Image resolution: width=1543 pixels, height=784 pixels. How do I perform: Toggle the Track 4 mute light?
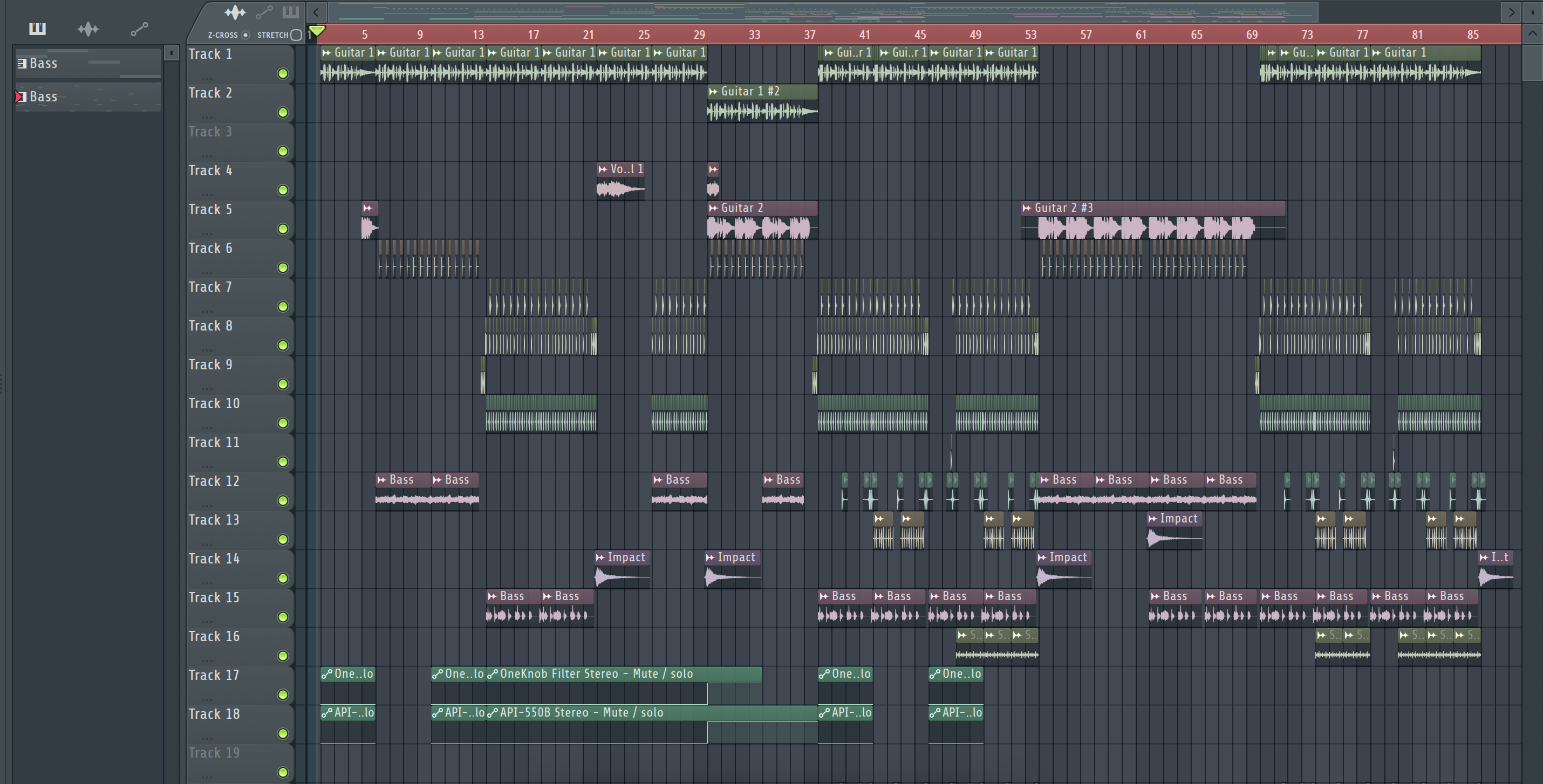click(x=283, y=190)
